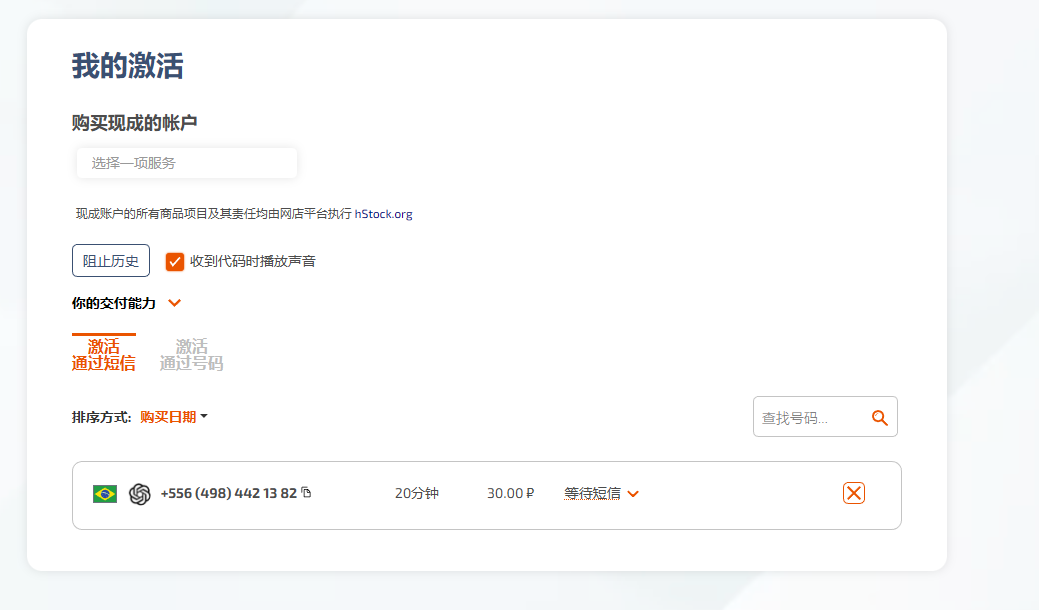Click the 排序方式 label
The image size is (1039, 610).
click(101, 417)
